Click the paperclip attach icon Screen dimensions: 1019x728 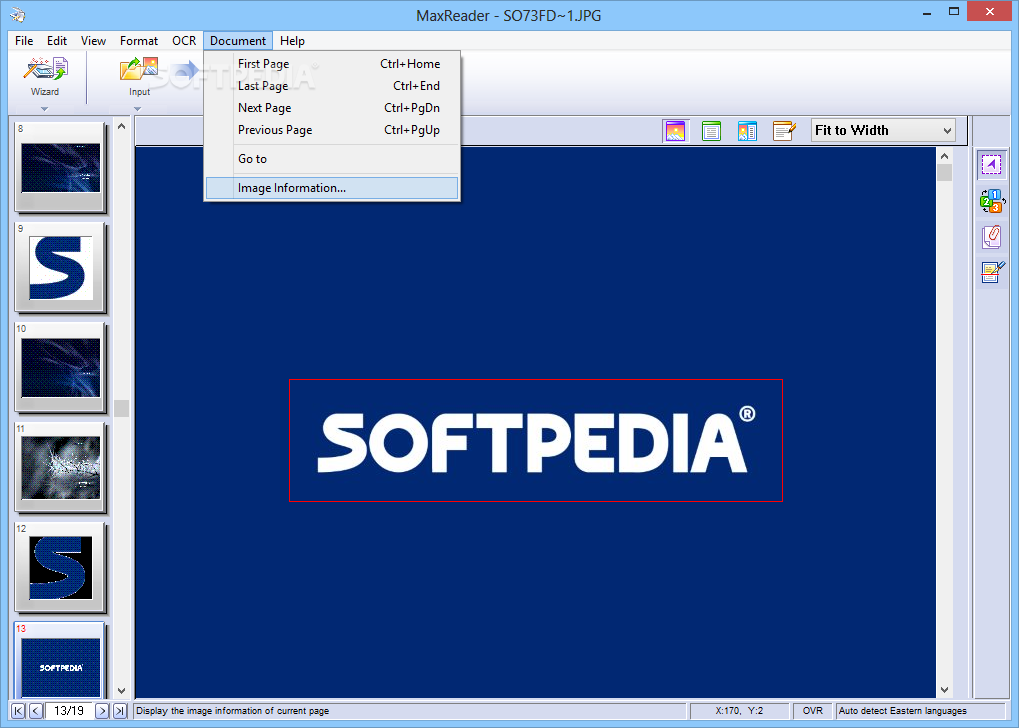992,237
